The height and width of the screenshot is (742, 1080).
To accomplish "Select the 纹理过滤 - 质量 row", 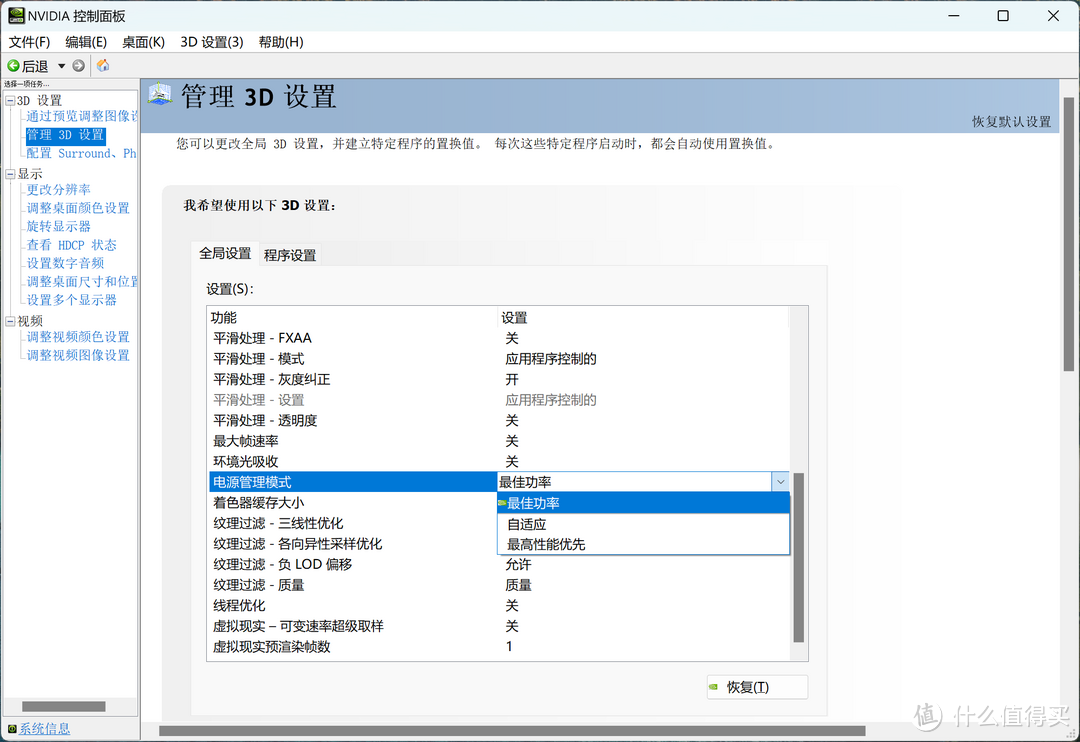I will (498, 585).
